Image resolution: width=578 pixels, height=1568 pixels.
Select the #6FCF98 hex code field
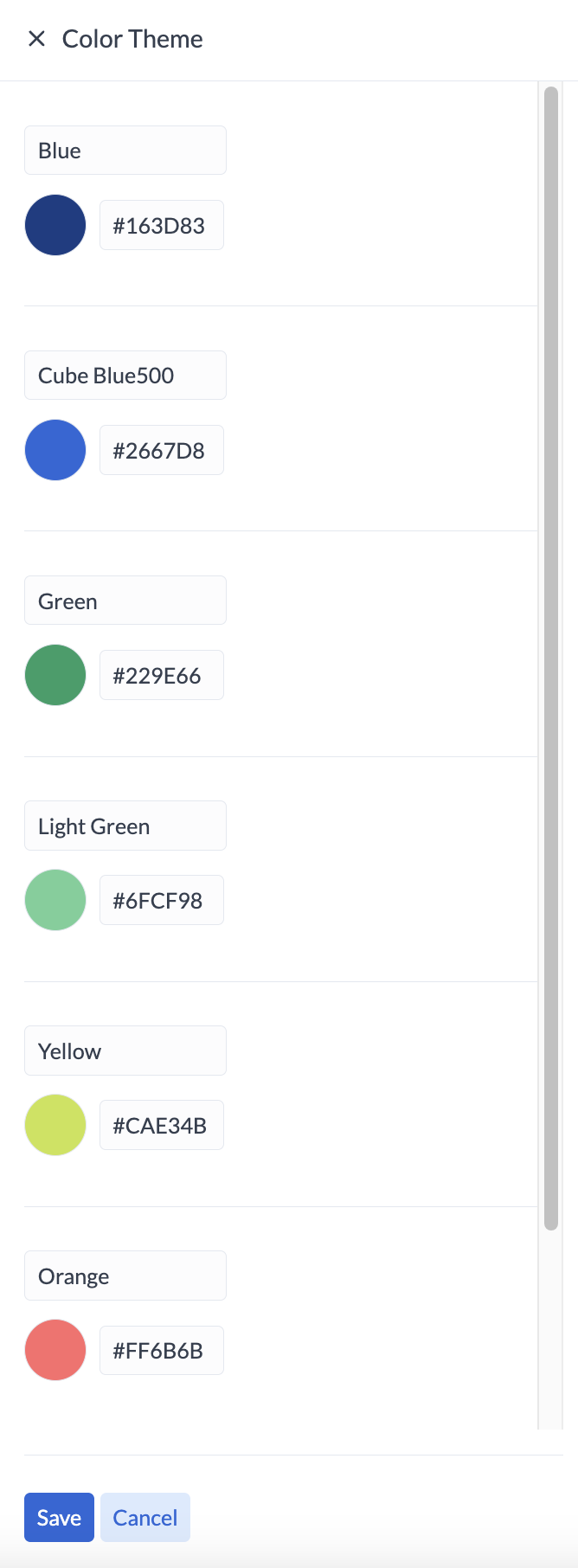[162, 900]
